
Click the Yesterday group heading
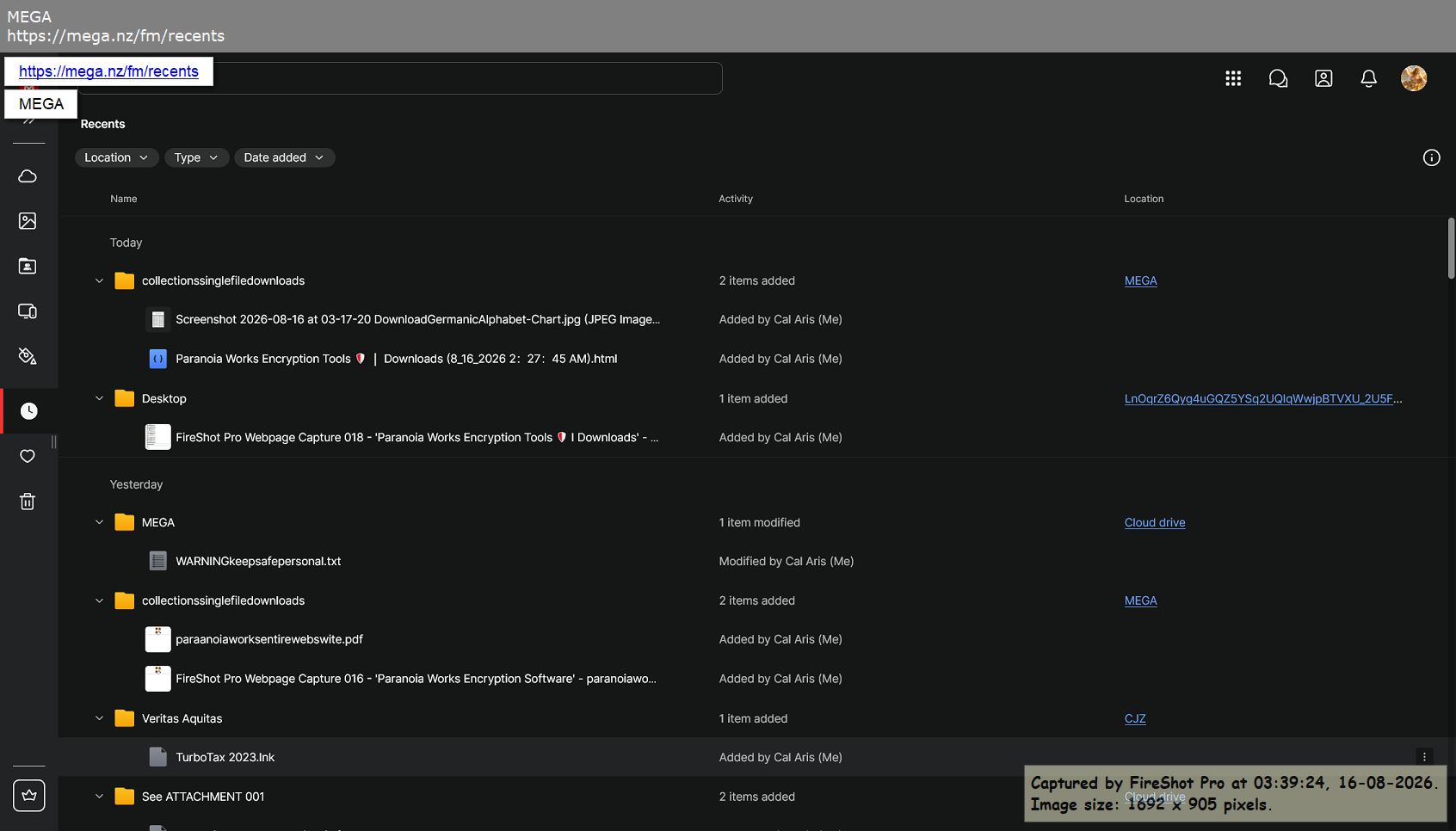136,484
